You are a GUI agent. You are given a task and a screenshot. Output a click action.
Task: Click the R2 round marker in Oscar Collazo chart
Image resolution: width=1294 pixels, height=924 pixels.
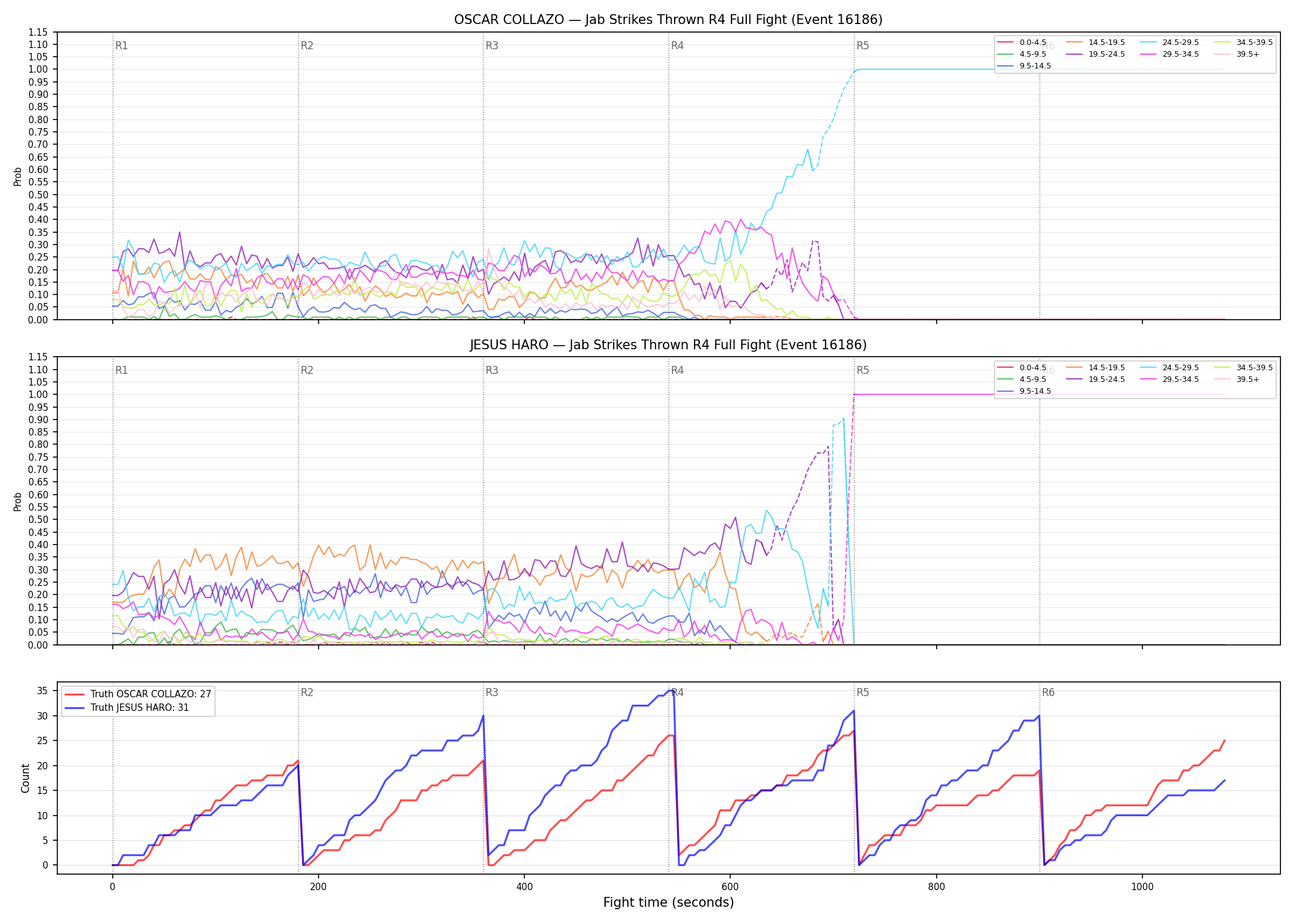tap(307, 46)
